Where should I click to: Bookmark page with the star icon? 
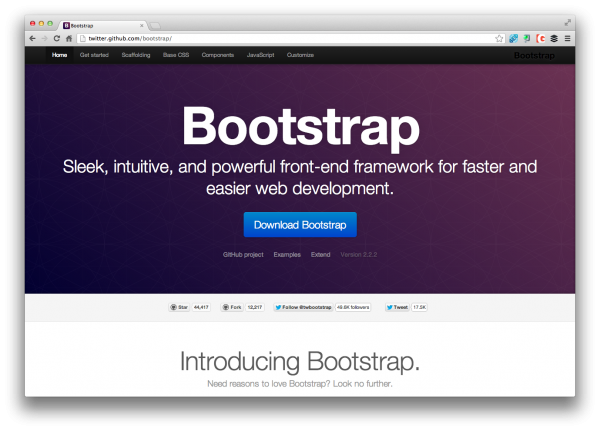click(x=499, y=38)
